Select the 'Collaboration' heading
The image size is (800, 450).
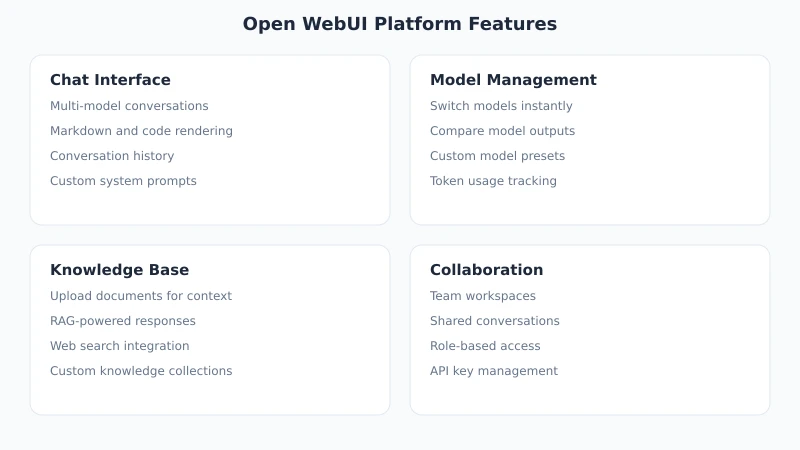487,269
